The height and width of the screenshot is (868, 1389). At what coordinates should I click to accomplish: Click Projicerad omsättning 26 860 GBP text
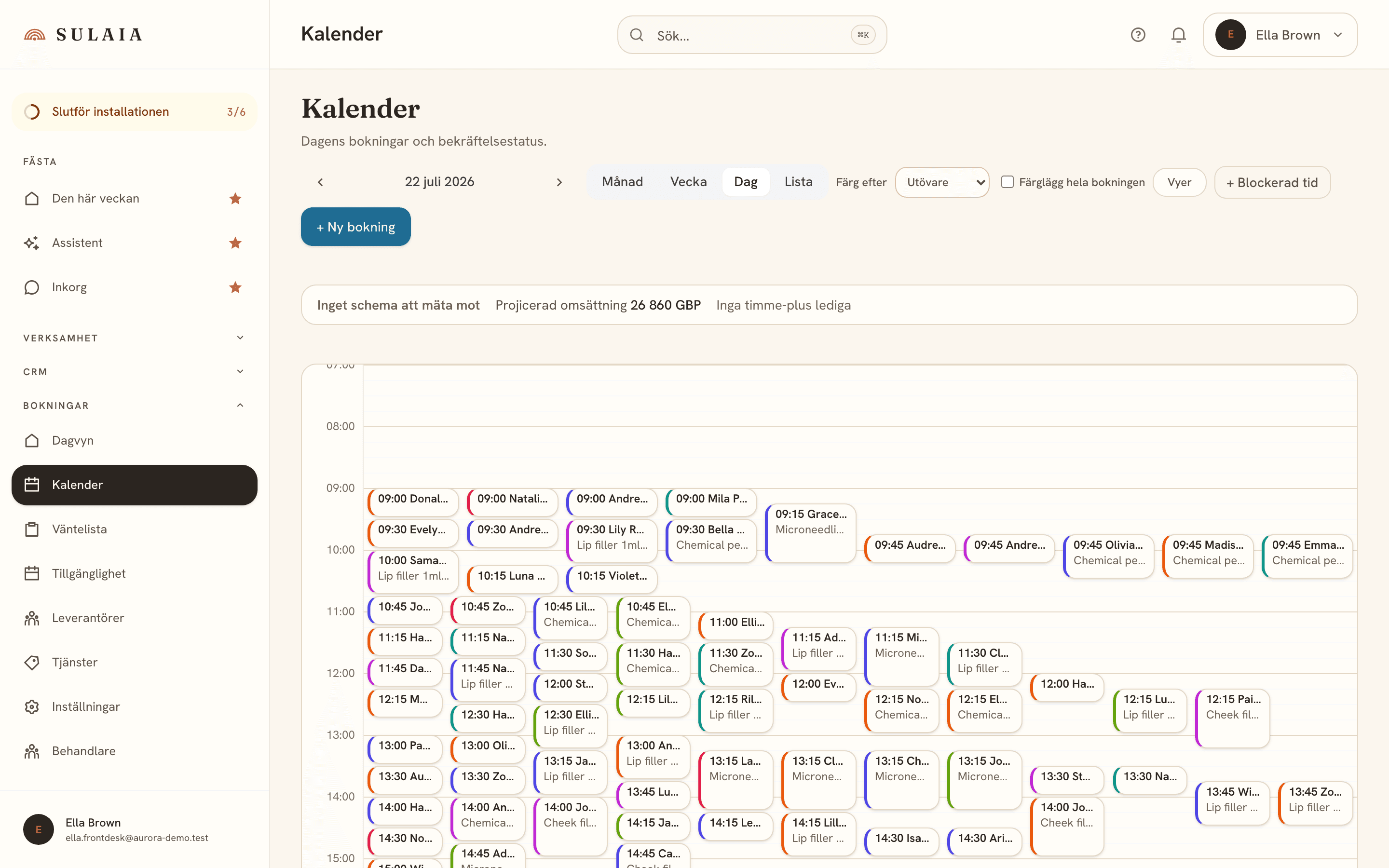[598, 305]
